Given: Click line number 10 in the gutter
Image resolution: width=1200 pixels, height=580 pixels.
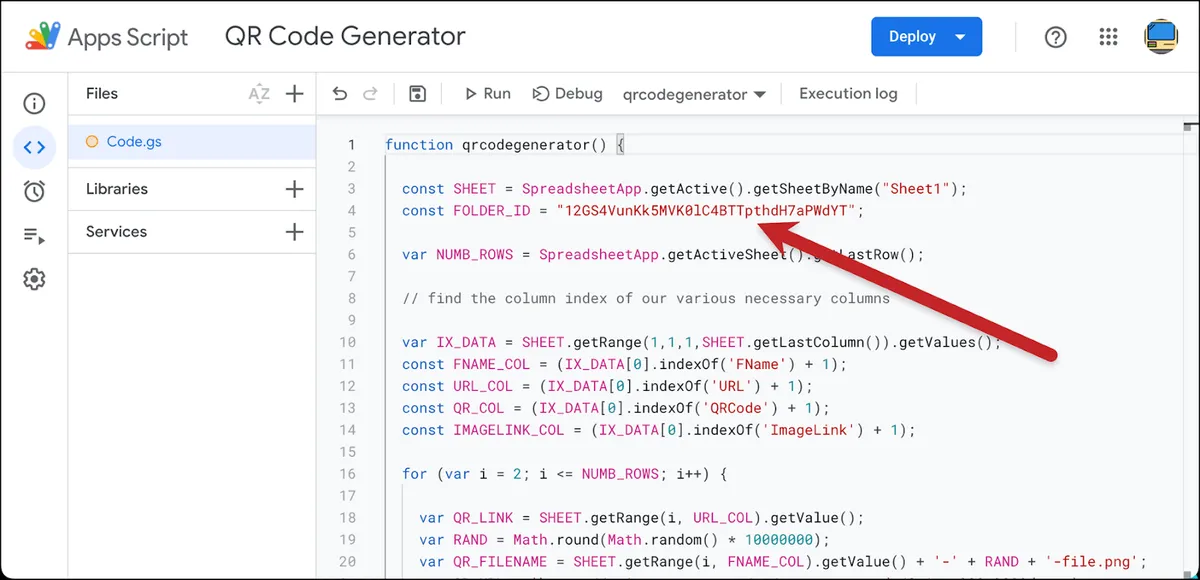Looking at the screenshot, I should pos(348,343).
